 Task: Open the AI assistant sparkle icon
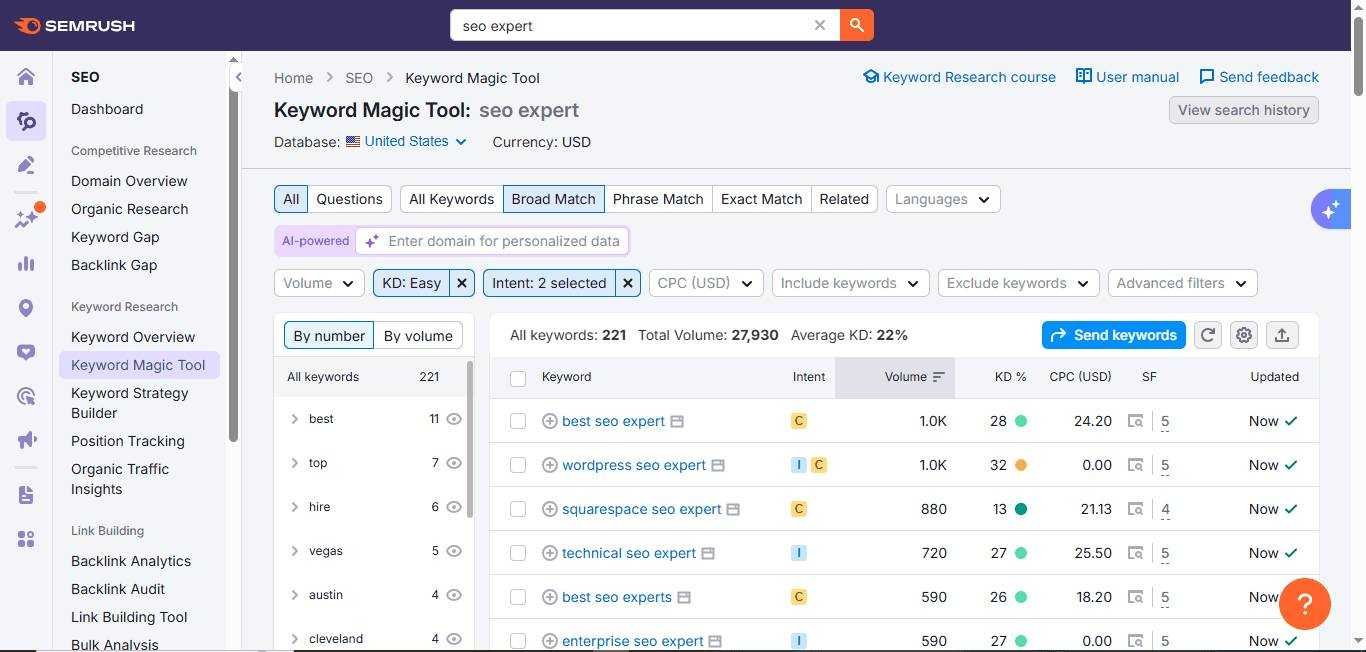1330,209
